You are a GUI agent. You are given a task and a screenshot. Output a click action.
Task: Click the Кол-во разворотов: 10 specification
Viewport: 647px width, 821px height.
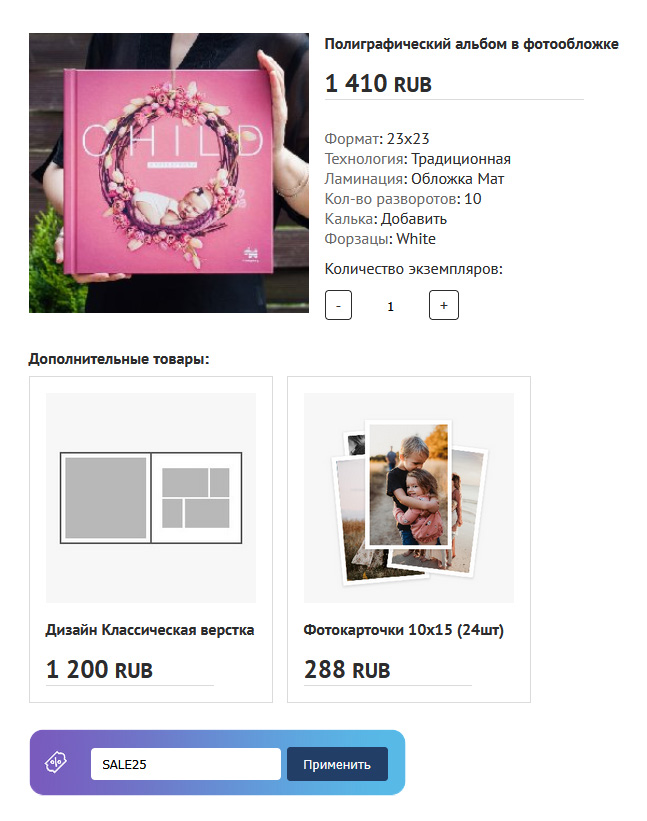403,199
